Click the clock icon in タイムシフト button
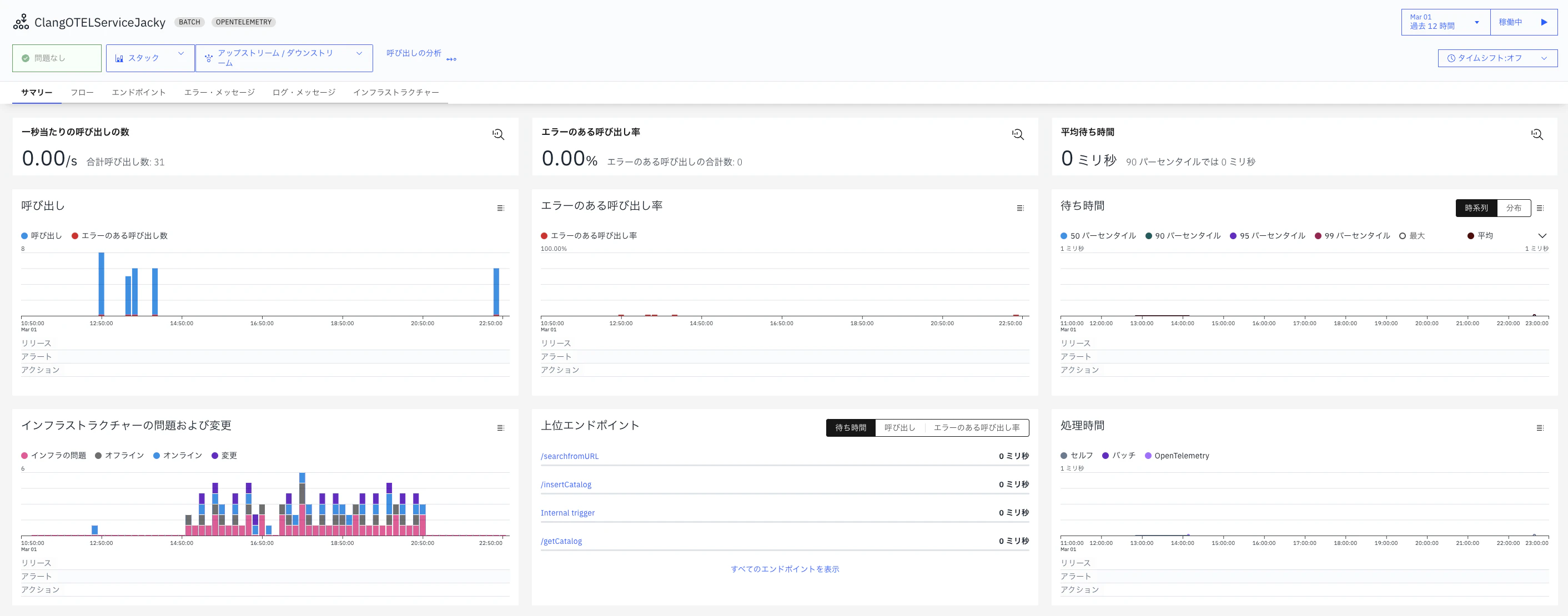This screenshot has height=616, width=1568. (1451, 58)
